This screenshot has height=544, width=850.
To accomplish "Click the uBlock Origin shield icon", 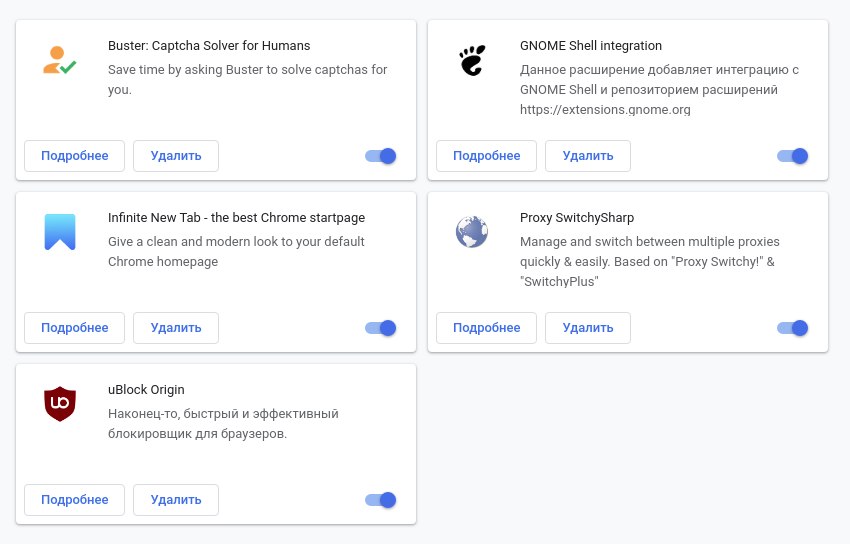I will [60, 404].
